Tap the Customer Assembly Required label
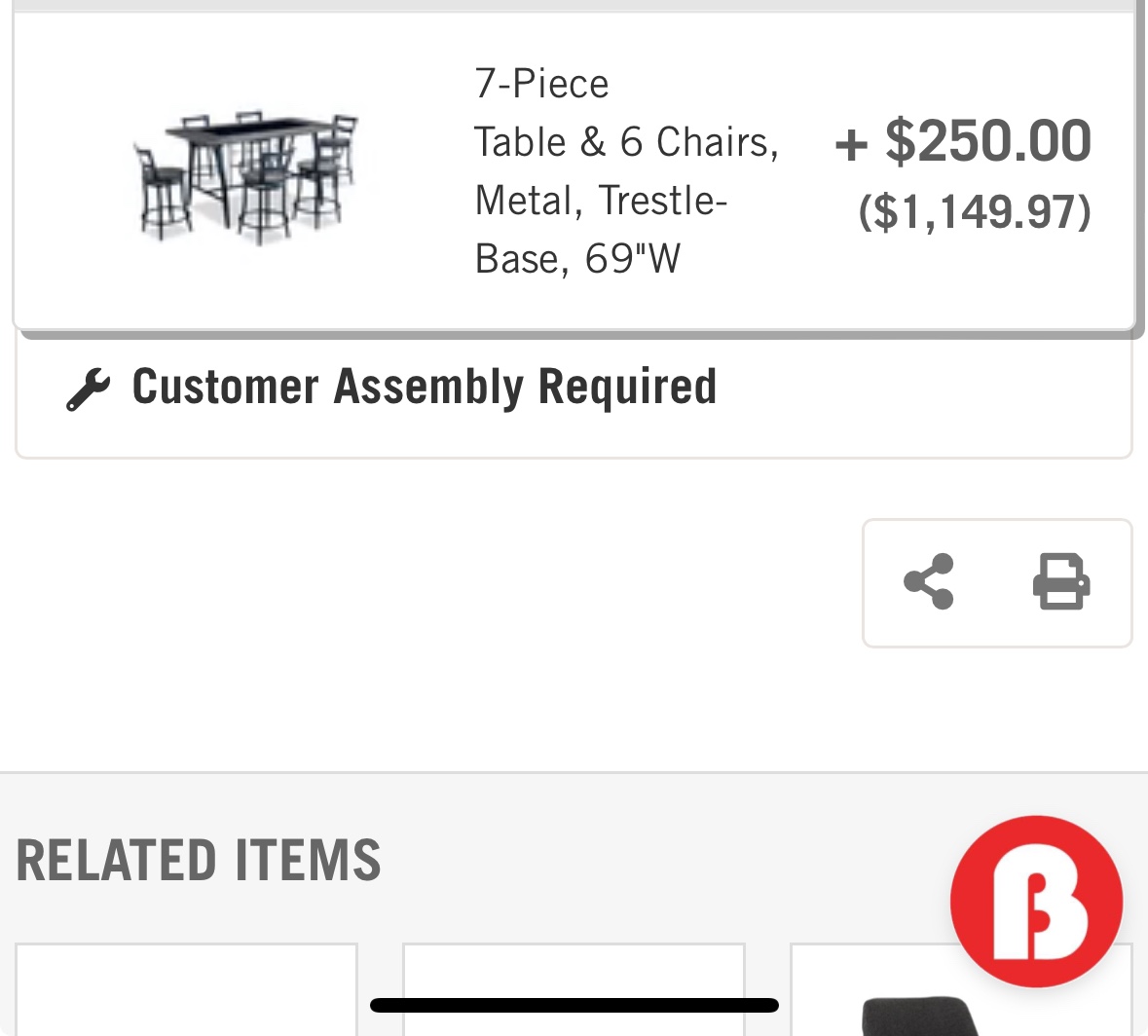Screen dimensions: 1148x1036 pyautogui.click(x=424, y=387)
